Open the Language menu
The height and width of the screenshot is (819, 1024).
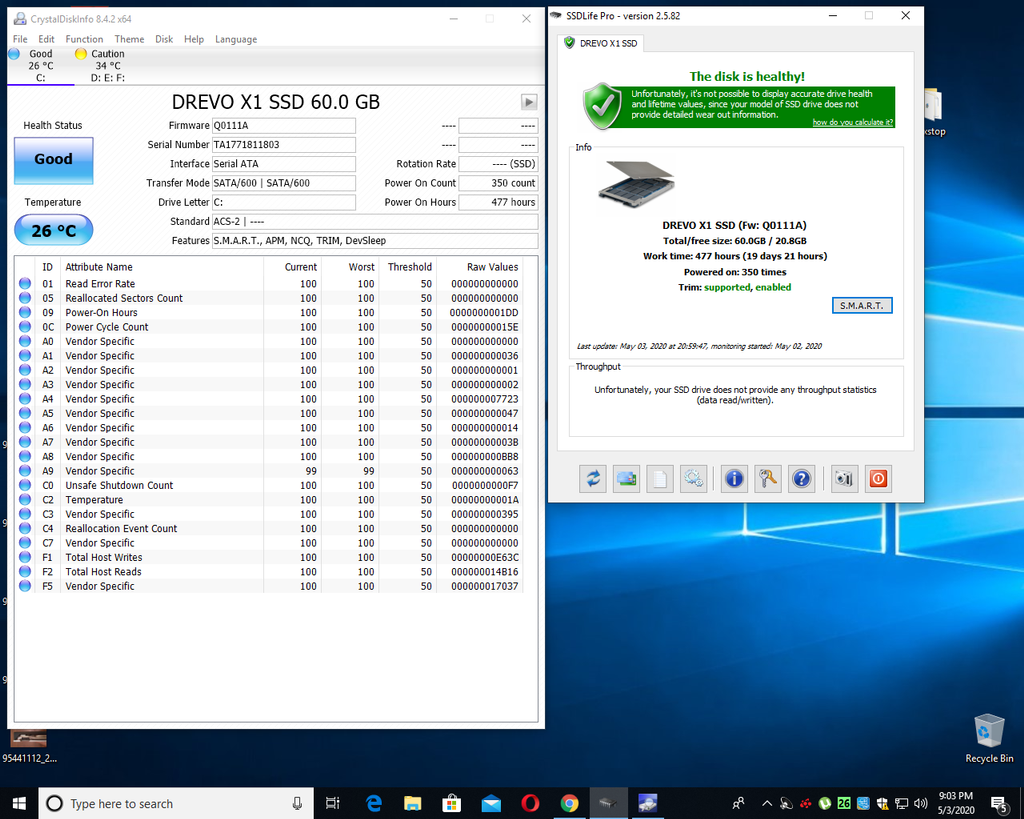pyautogui.click(x=236, y=39)
